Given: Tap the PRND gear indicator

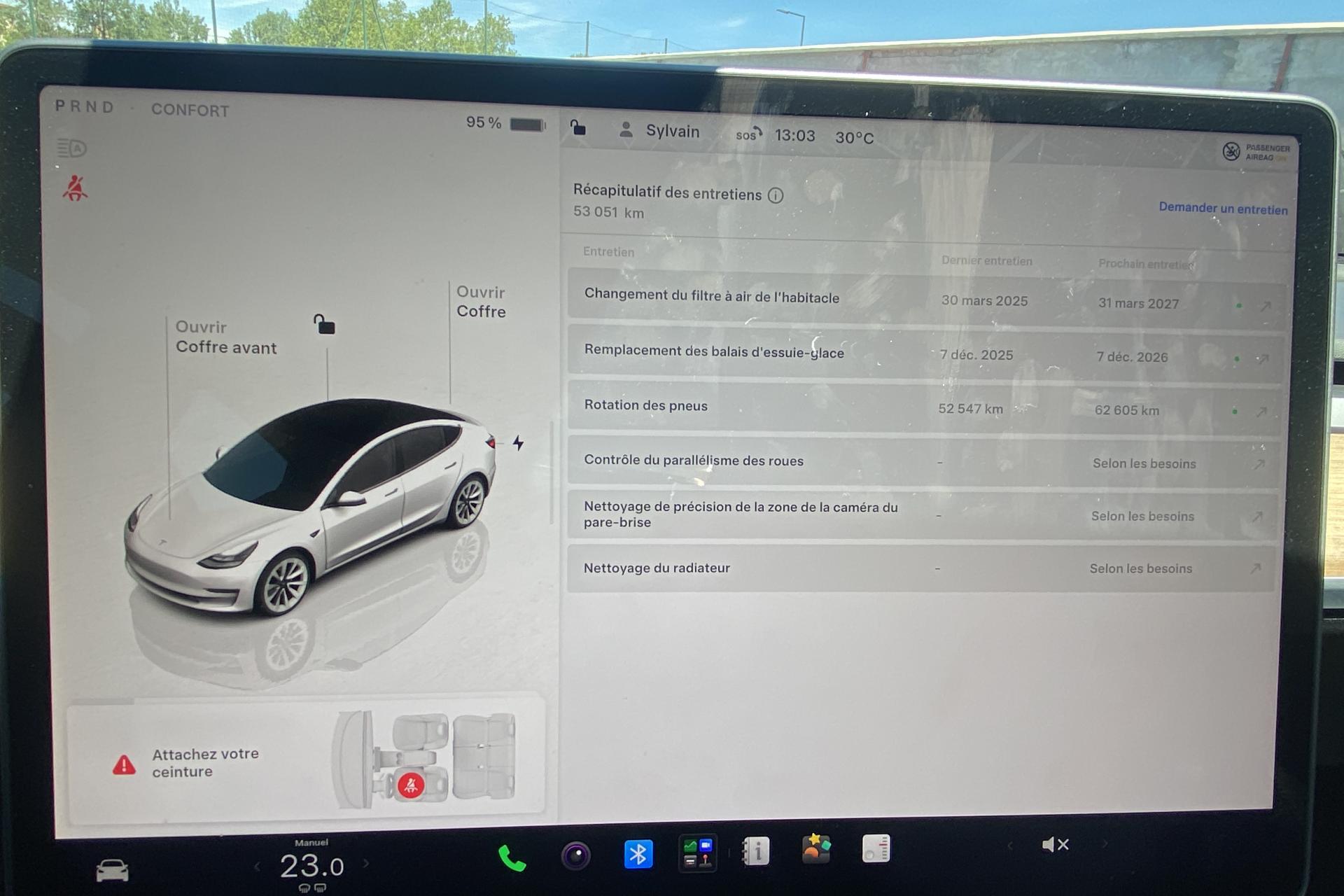Looking at the screenshot, I should (84, 106).
